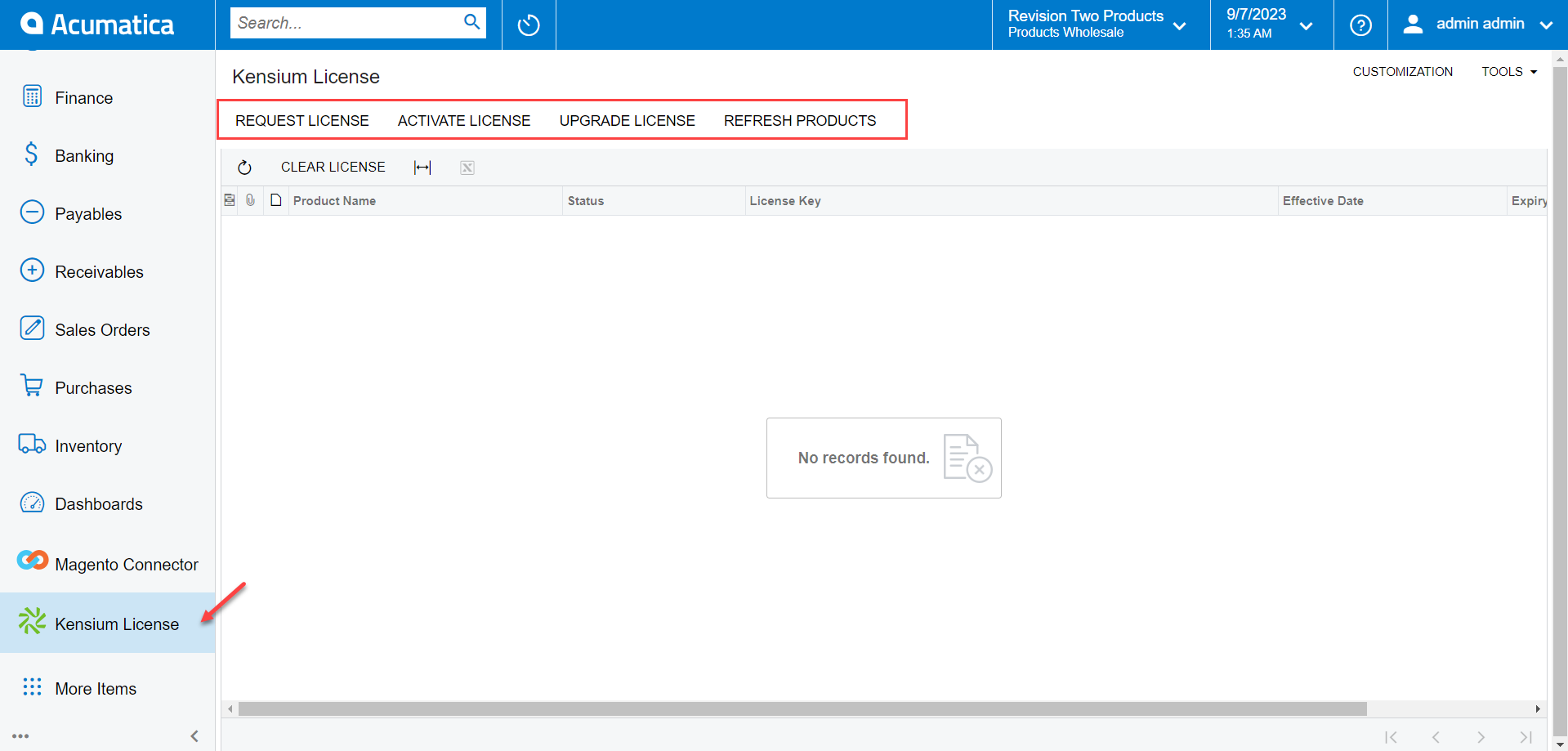The height and width of the screenshot is (751, 1568).
Task: Select the Kensium License sidebar icon
Action: [x=32, y=621]
